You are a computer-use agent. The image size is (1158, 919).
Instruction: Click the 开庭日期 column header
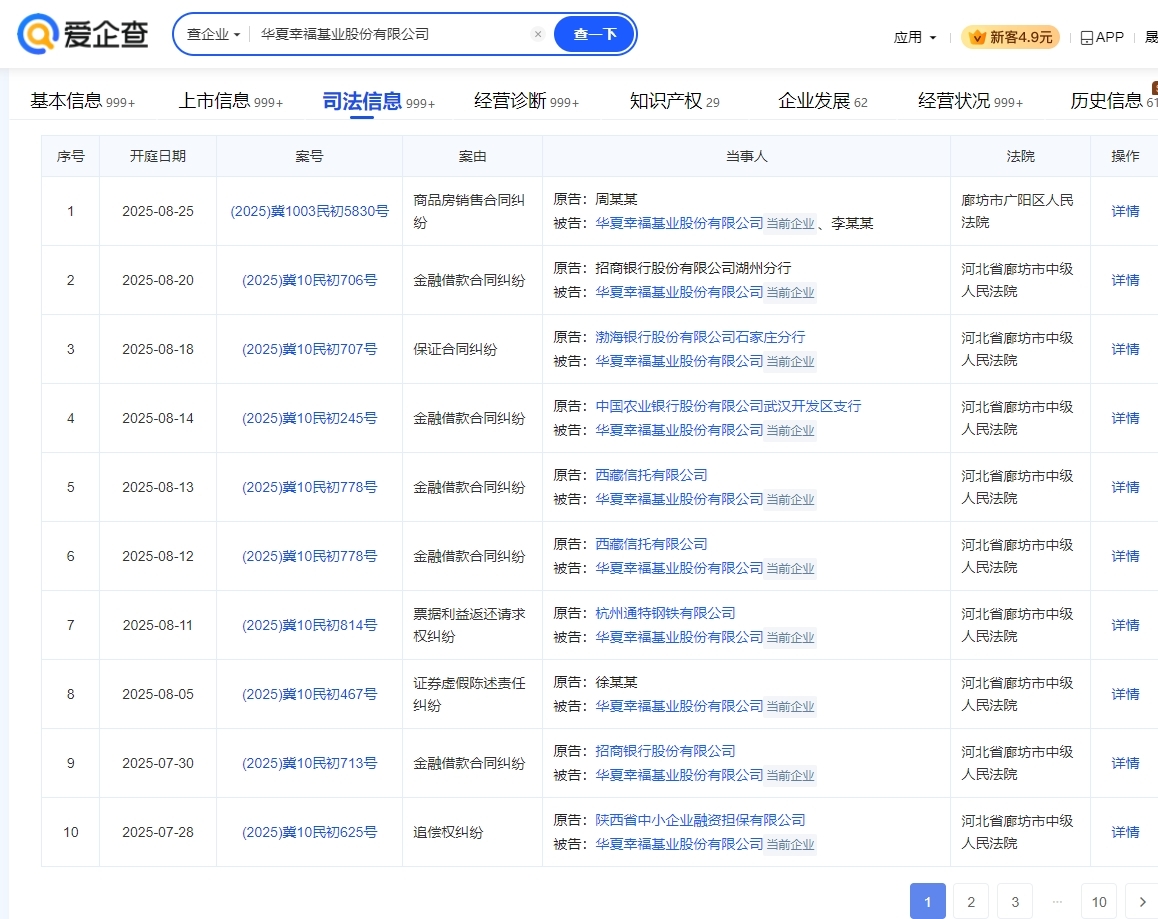(x=158, y=156)
